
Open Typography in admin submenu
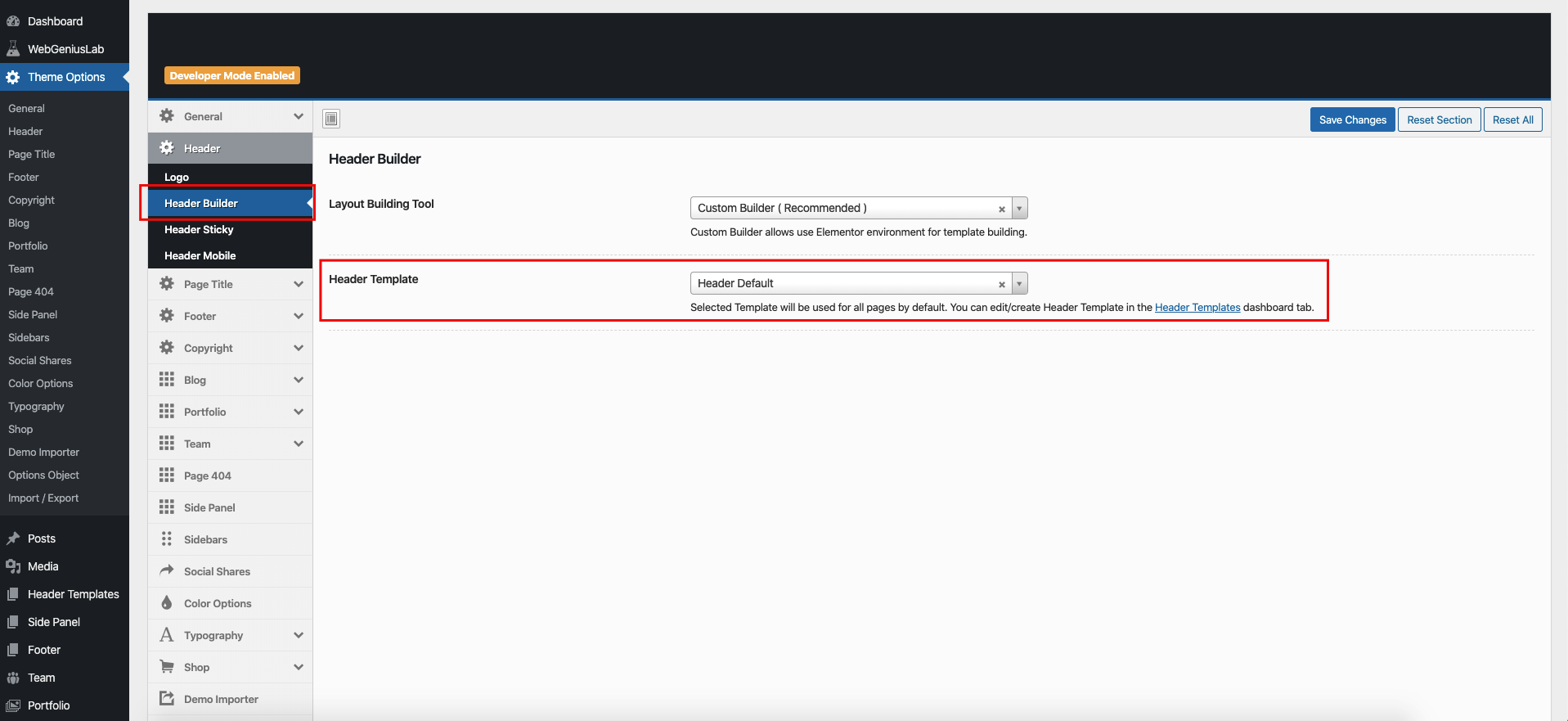point(36,406)
